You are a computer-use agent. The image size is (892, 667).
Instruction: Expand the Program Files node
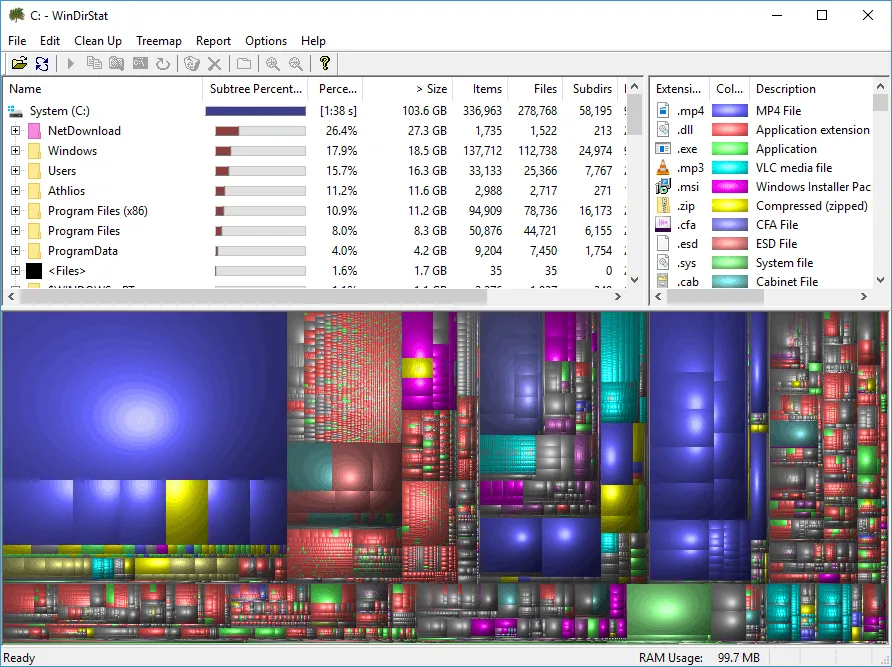(x=15, y=230)
